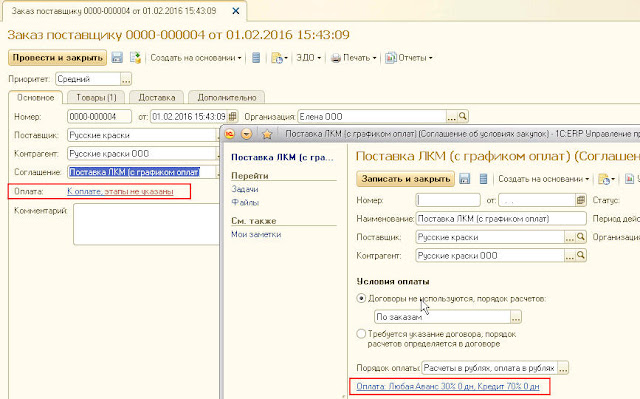This screenshot has height=399, width=640.
Task: Select "Требуется указание договора" radio option
Action: pyautogui.click(x=361, y=334)
